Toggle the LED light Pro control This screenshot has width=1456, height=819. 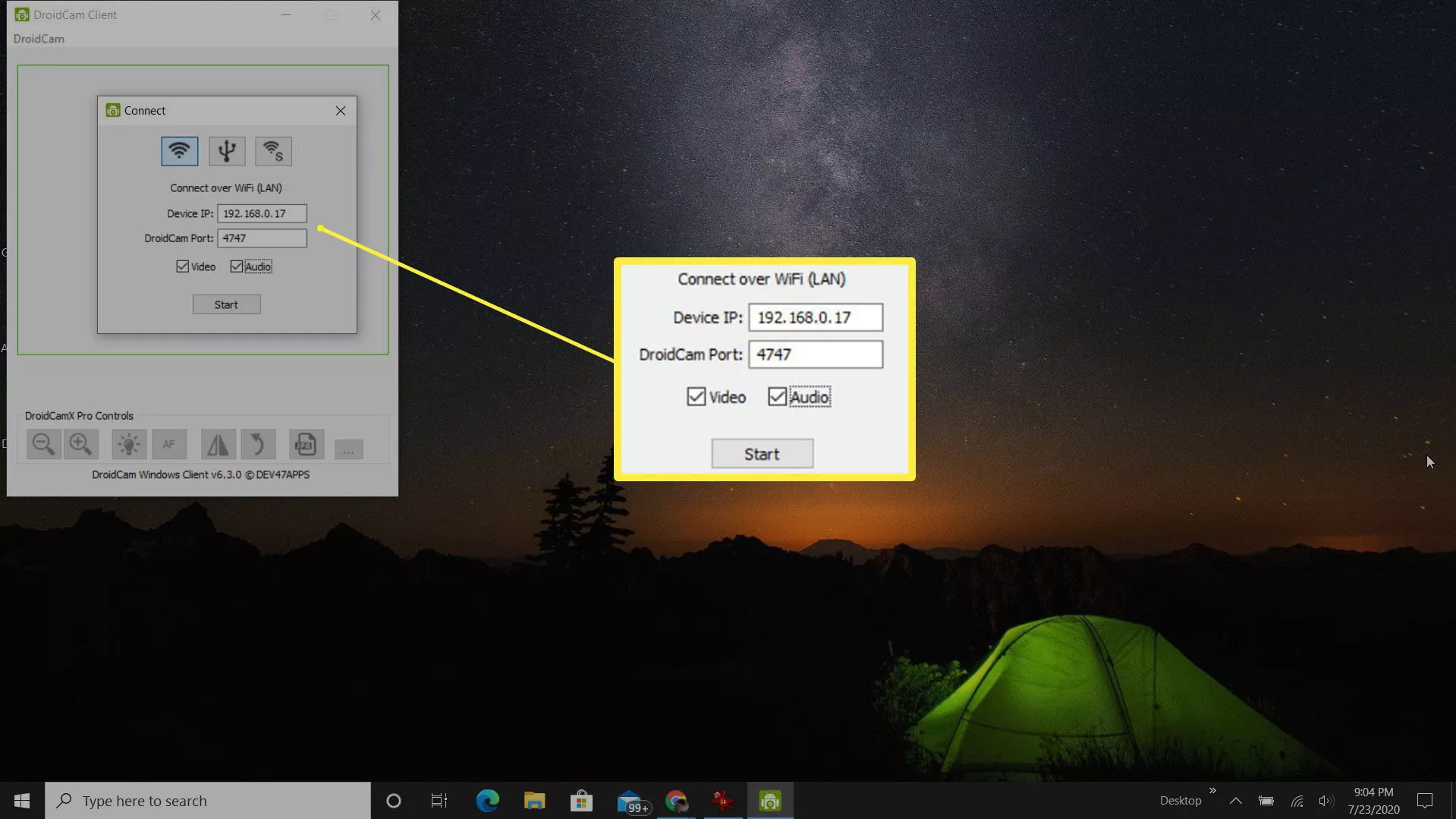(x=129, y=444)
